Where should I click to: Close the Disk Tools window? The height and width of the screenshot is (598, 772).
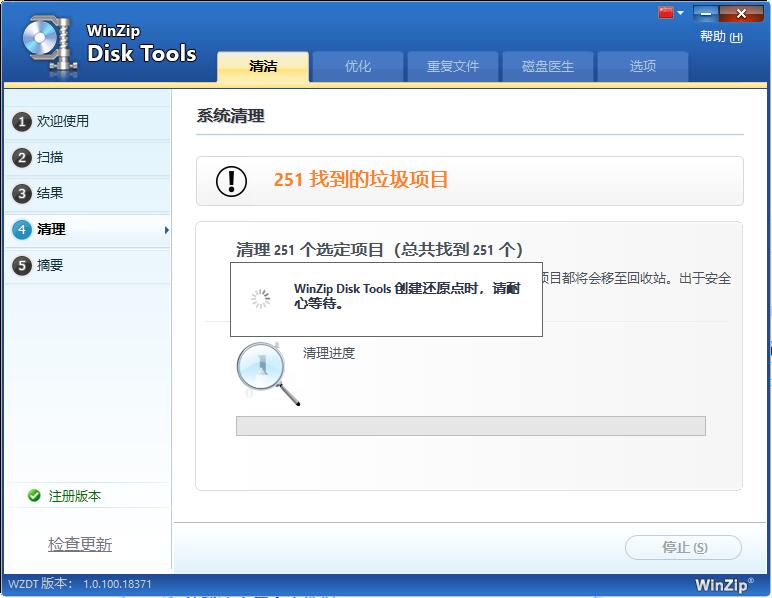[740, 14]
